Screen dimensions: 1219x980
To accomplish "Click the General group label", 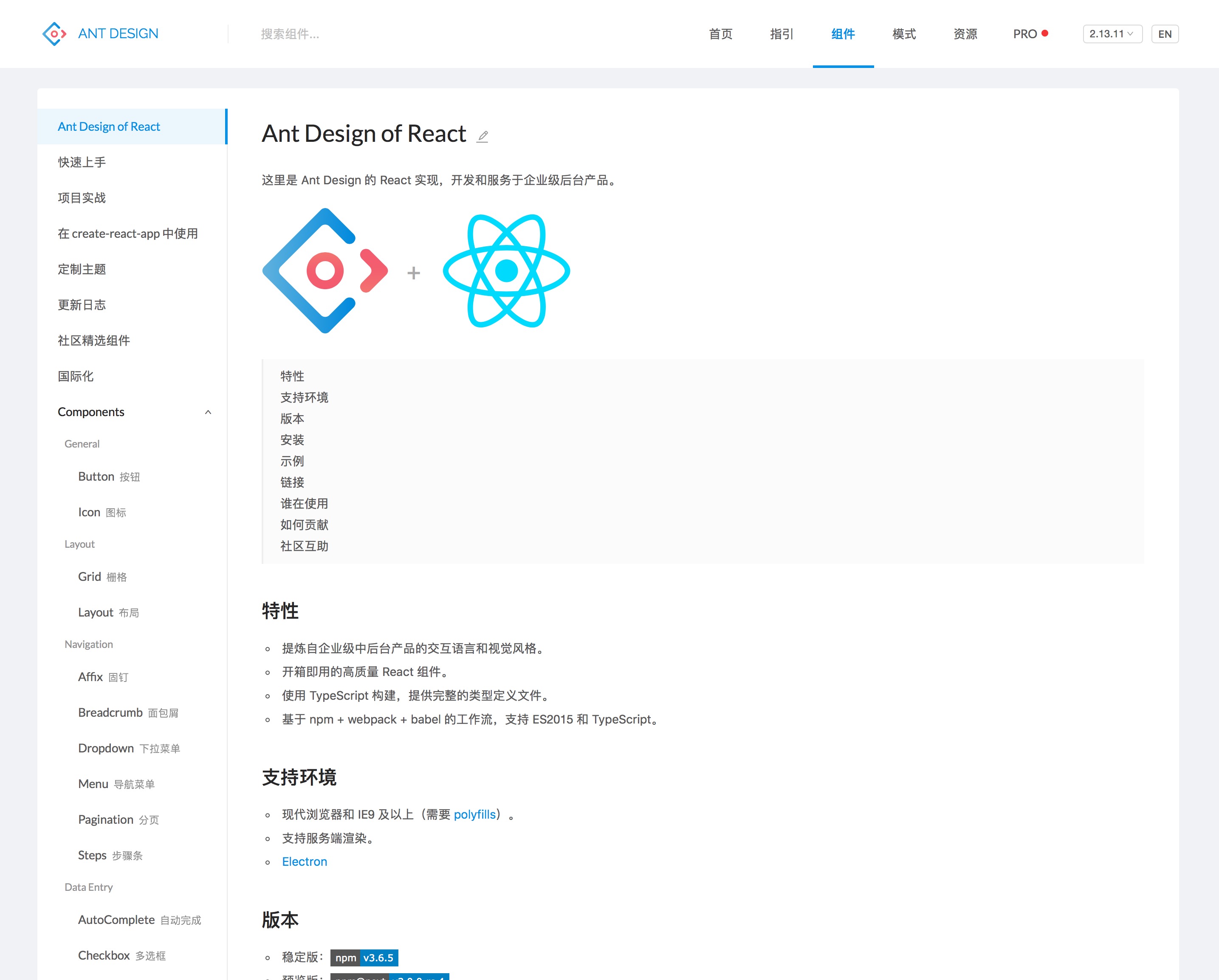I will (x=82, y=444).
